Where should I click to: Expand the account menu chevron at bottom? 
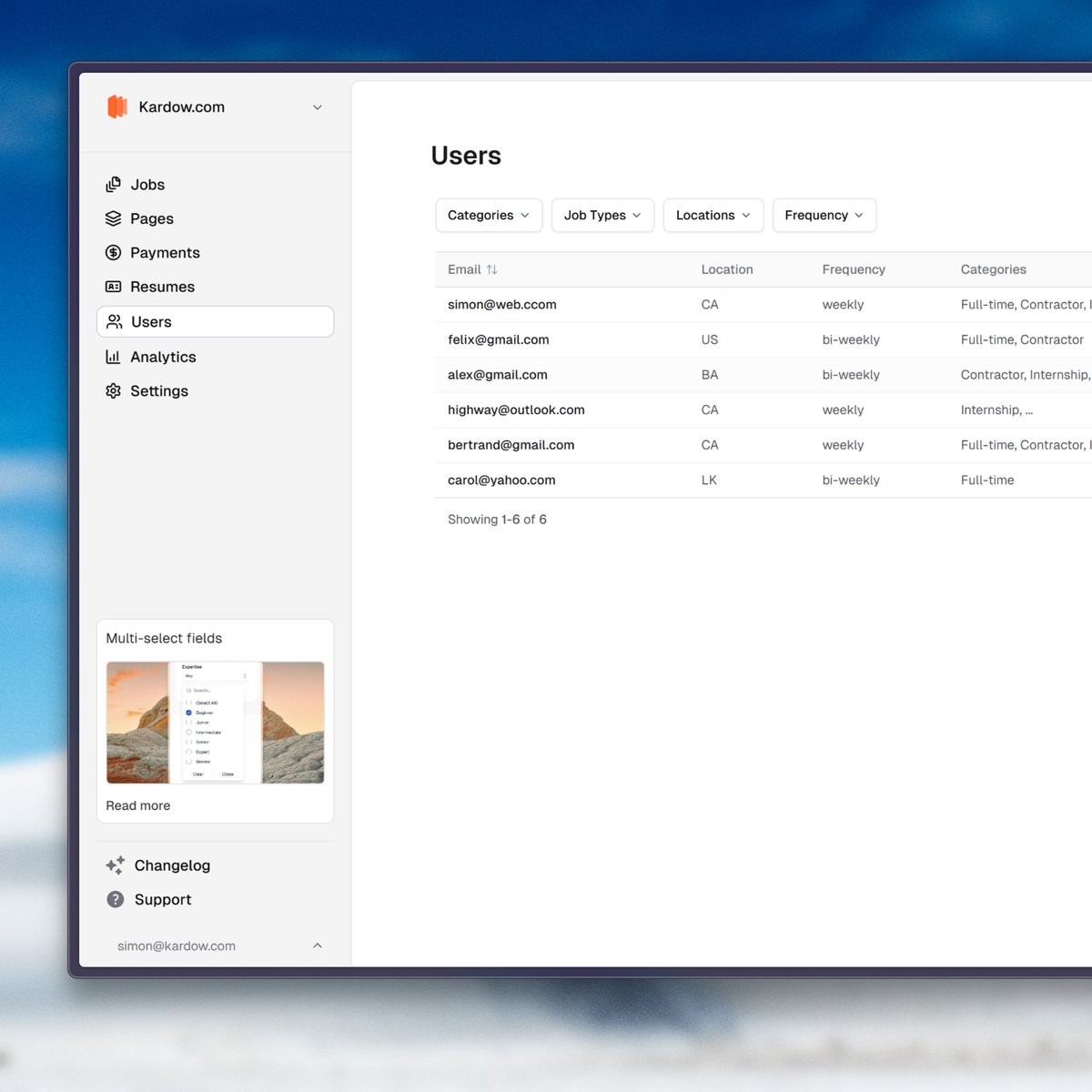point(318,945)
